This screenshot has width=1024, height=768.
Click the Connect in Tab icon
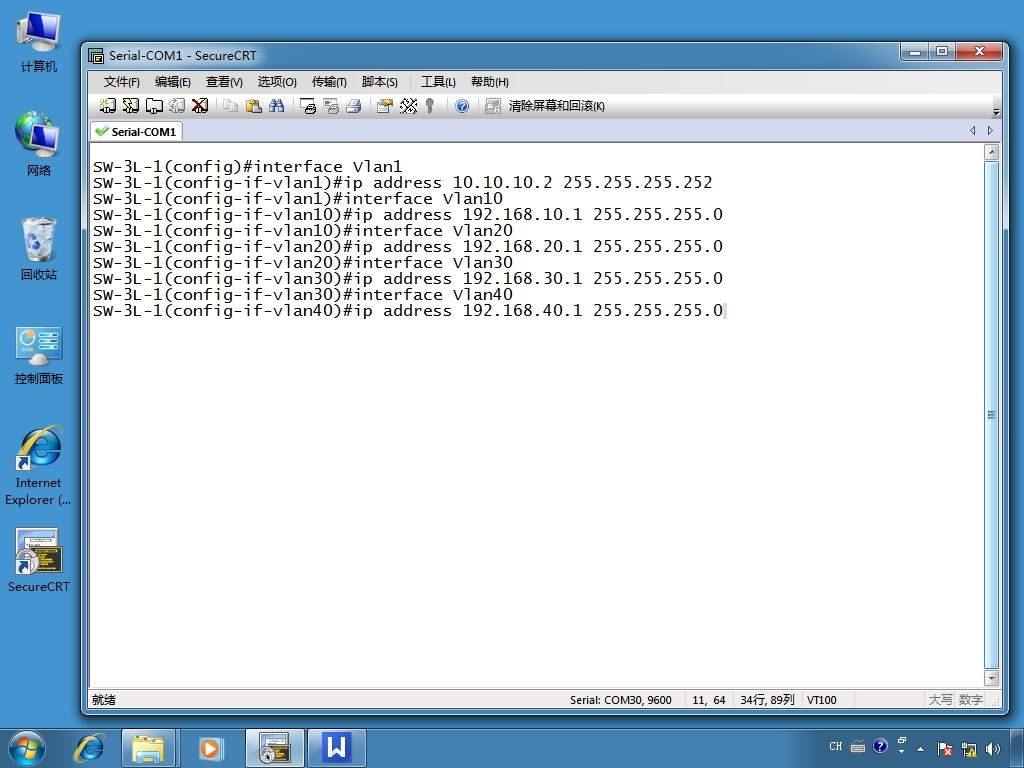154,106
